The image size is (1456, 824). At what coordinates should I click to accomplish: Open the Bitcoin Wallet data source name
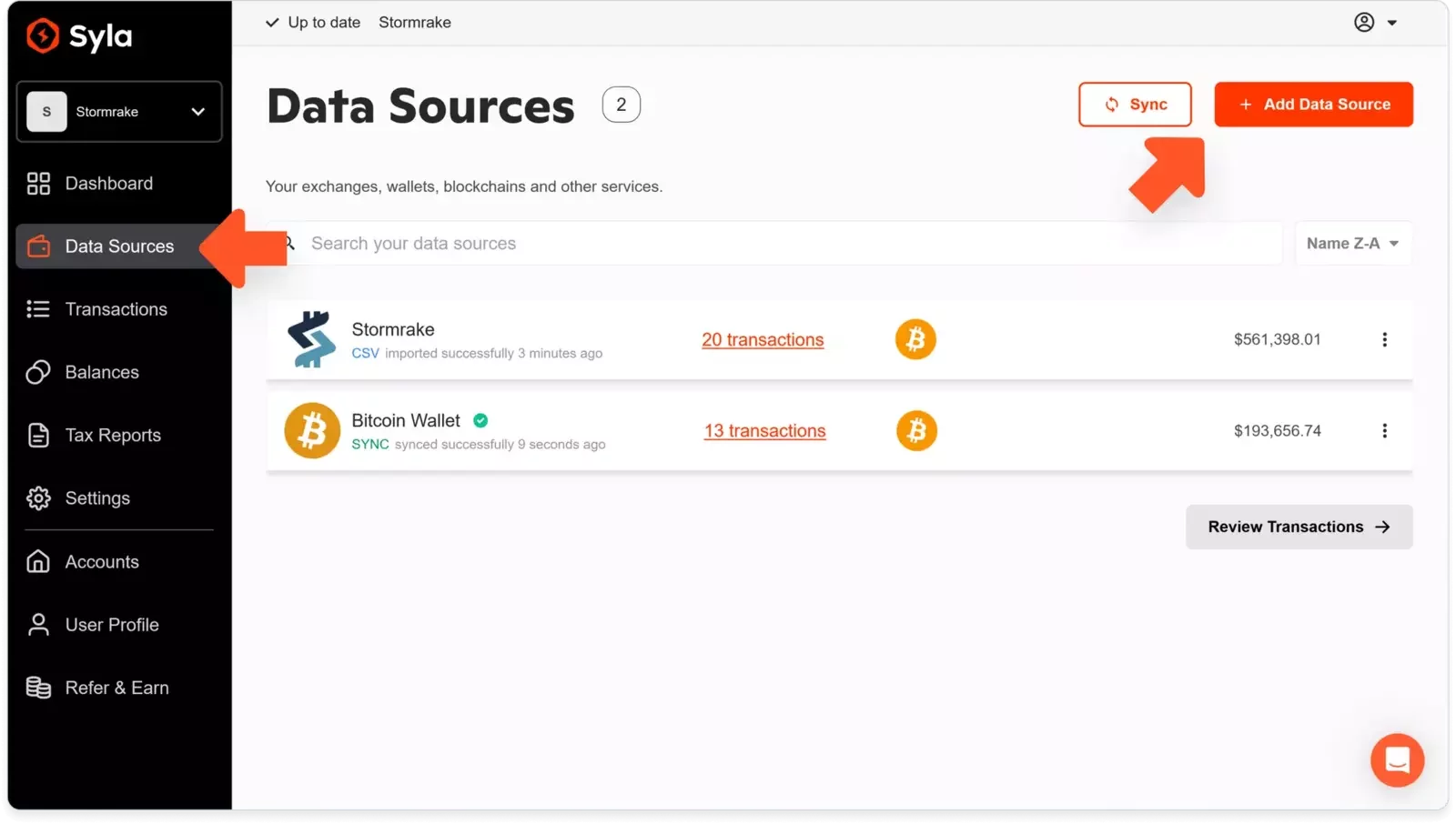click(406, 421)
